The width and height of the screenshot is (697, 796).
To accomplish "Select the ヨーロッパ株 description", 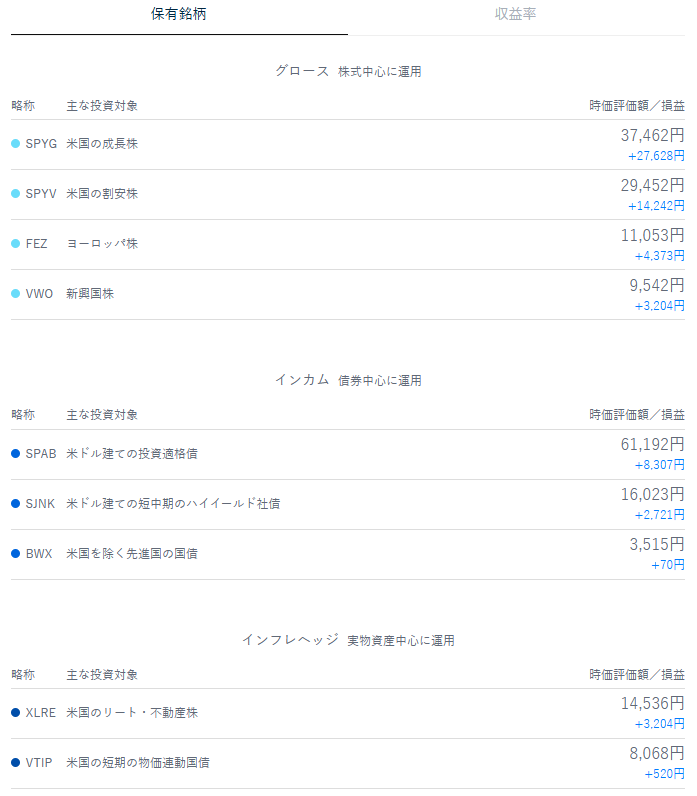I will click(x=102, y=244).
